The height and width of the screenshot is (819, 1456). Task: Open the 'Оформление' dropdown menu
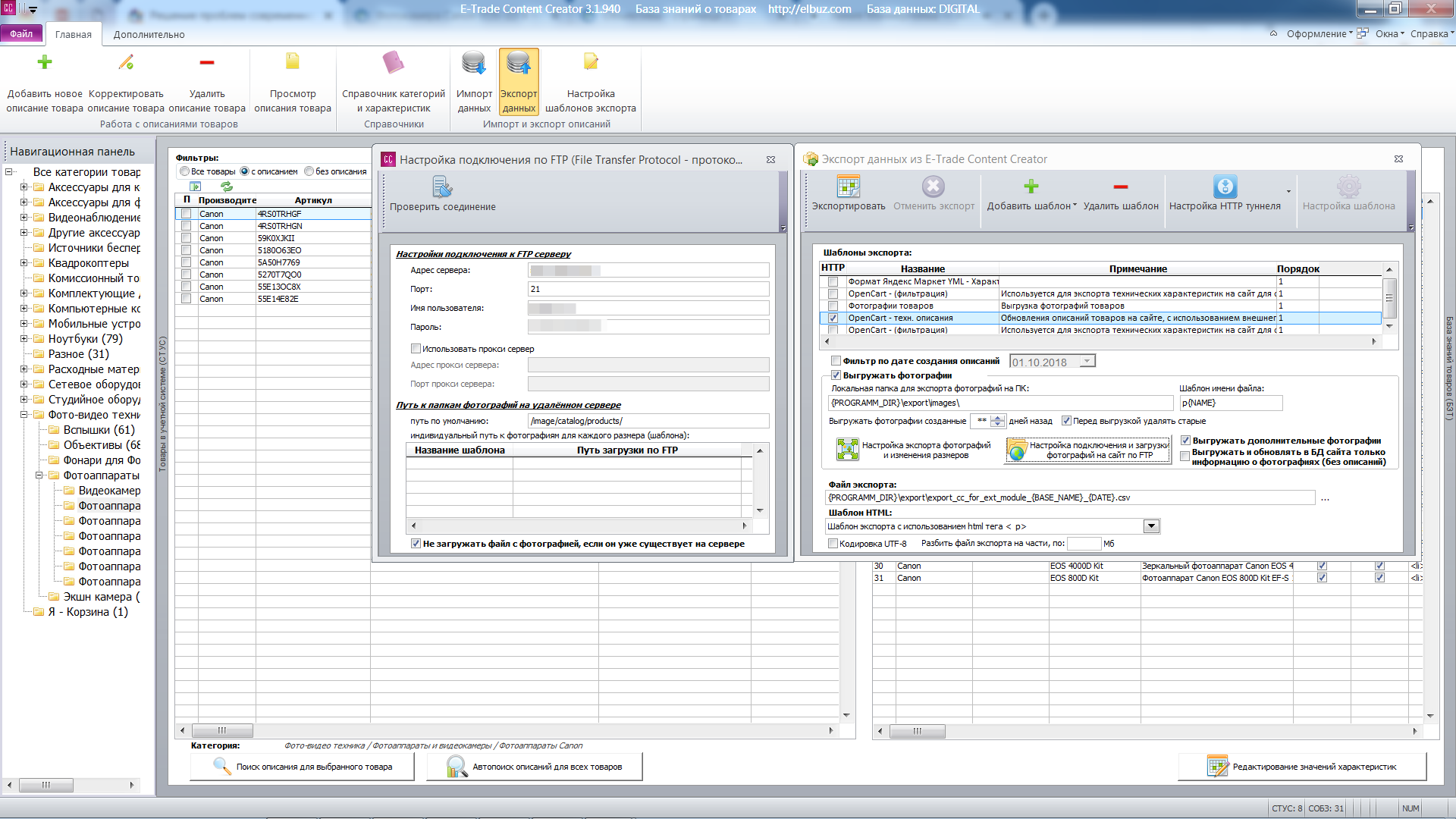click(x=1319, y=33)
